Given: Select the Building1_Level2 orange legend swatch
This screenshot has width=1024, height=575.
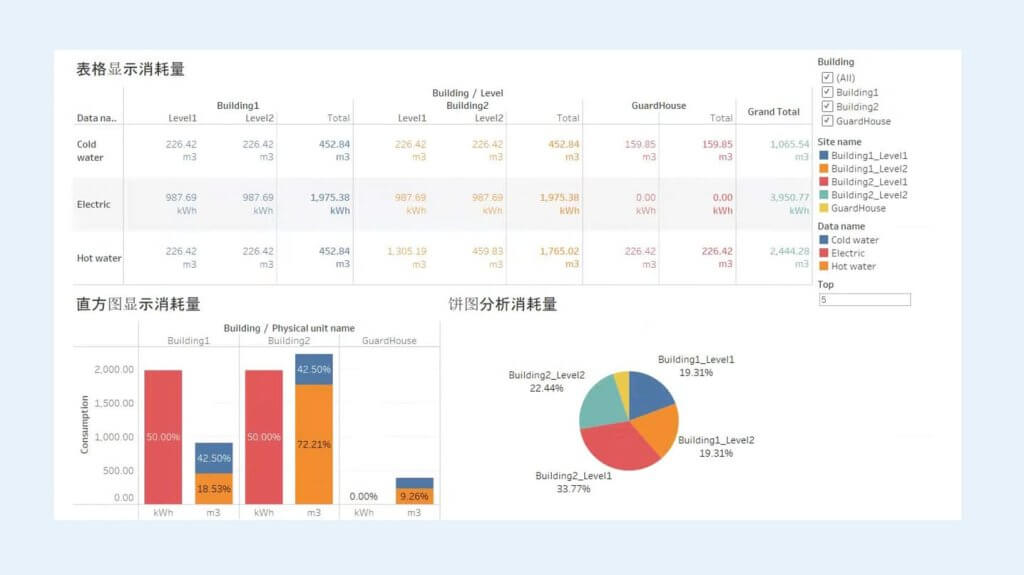Looking at the screenshot, I should [x=824, y=169].
